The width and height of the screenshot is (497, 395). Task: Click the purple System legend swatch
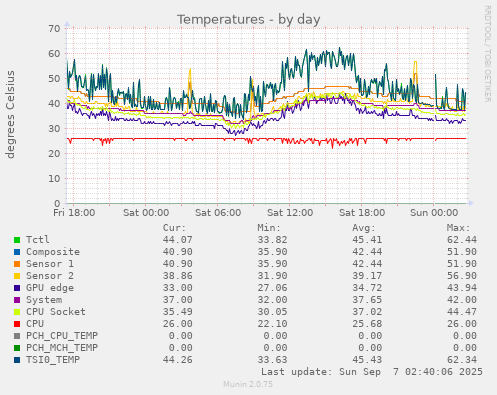[x=17, y=300]
